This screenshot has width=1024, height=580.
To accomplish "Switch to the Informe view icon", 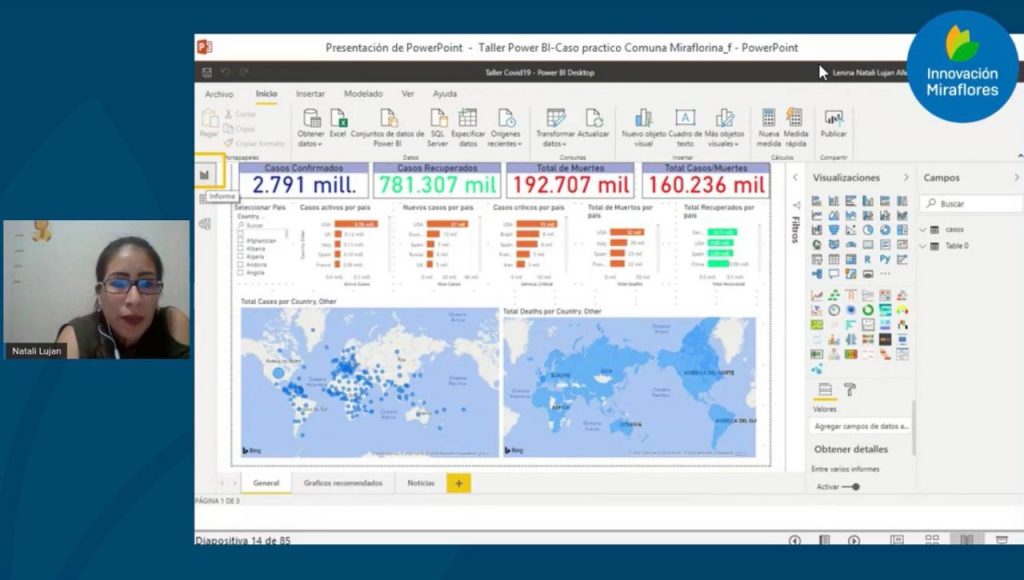I will (204, 174).
